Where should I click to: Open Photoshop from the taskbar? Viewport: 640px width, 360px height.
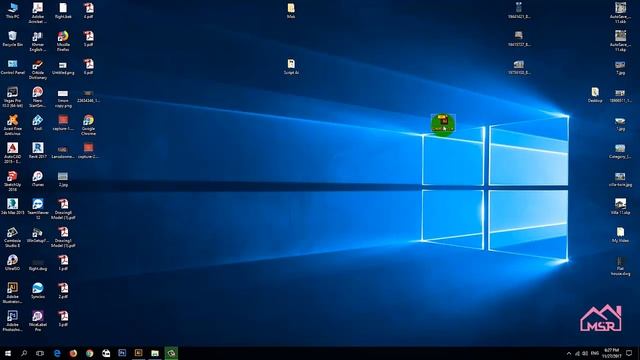coord(122,353)
